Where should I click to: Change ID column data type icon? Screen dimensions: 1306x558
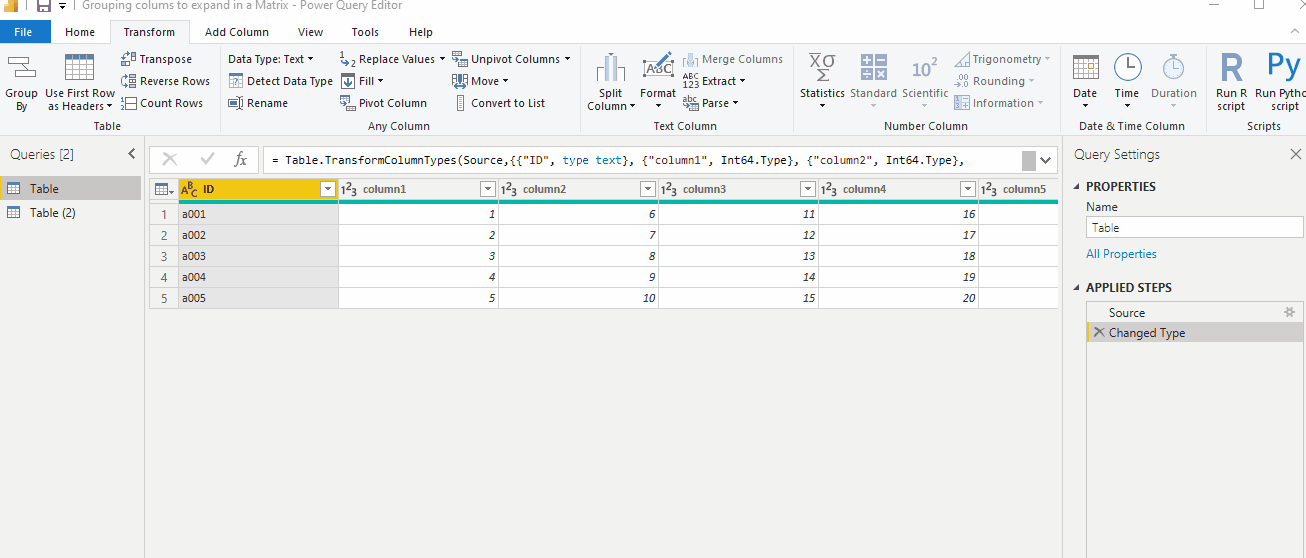[189, 189]
